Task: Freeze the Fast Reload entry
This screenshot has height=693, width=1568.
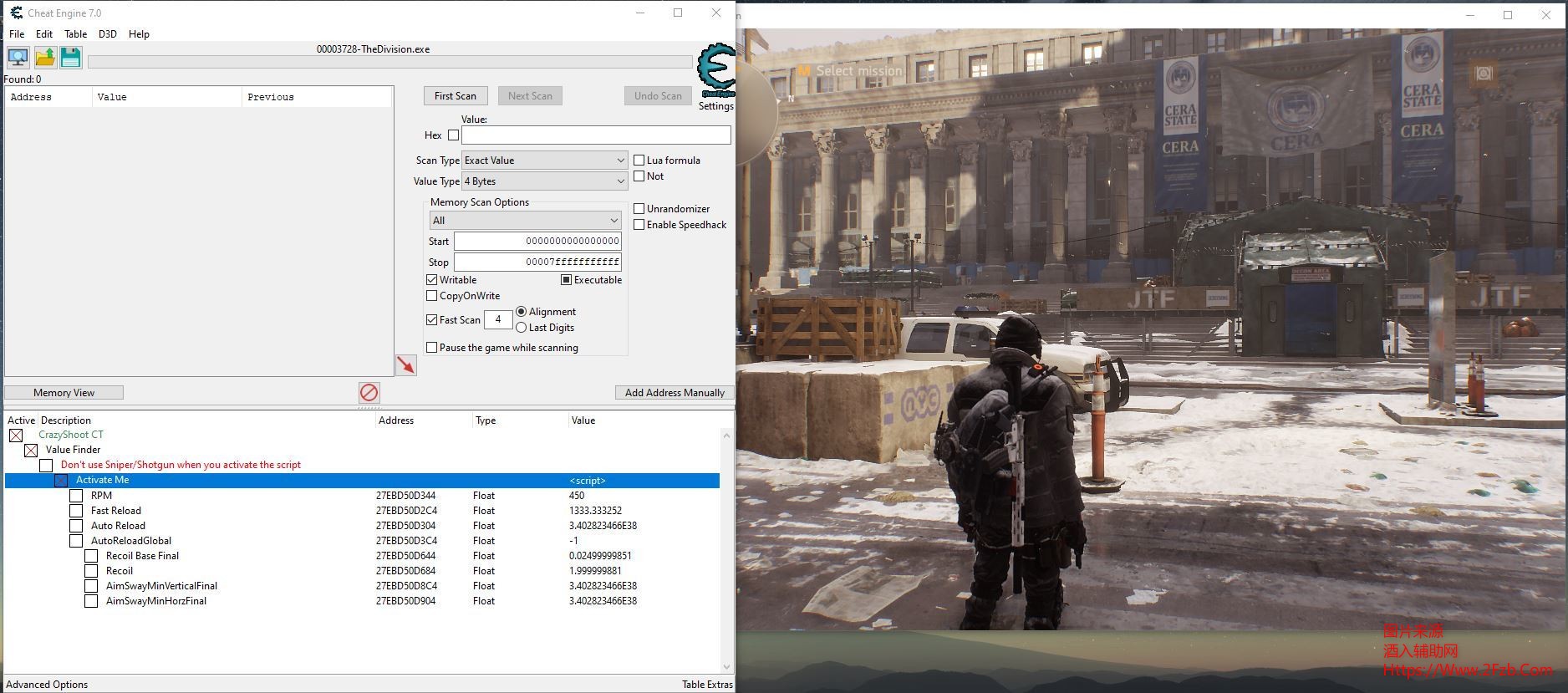Action: (76, 511)
